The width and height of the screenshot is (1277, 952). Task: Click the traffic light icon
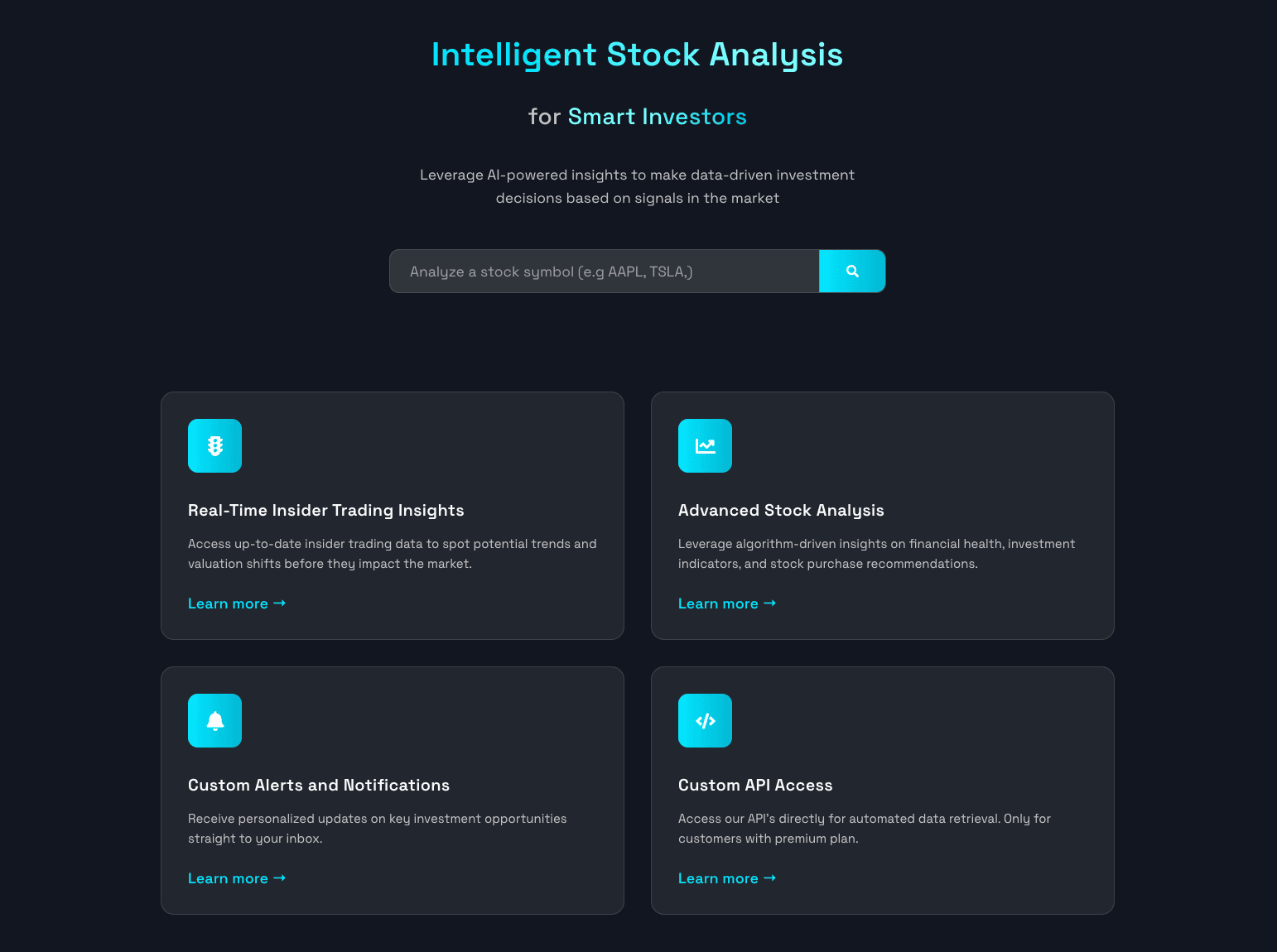pyautogui.click(x=215, y=446)
